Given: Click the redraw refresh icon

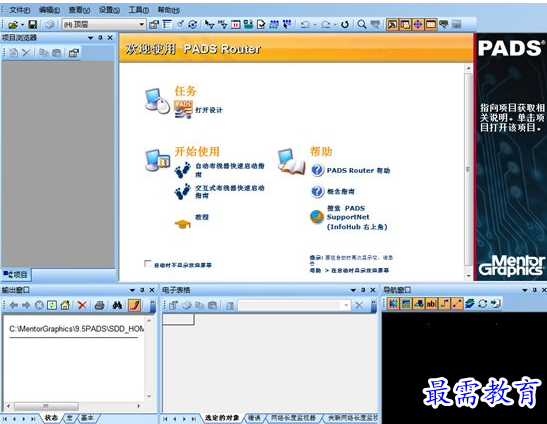Looking at the screenshot, I should (345, 24).
